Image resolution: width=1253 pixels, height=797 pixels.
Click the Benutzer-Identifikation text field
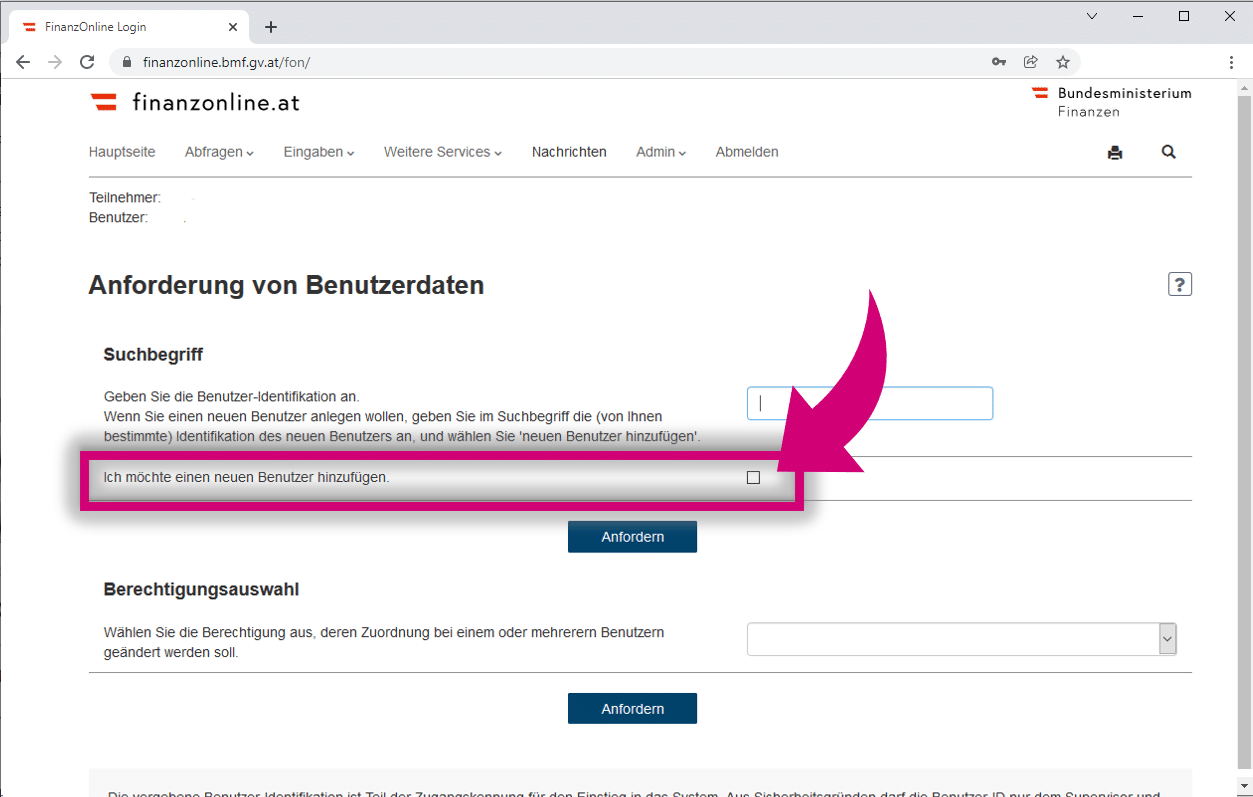(869, 404)
